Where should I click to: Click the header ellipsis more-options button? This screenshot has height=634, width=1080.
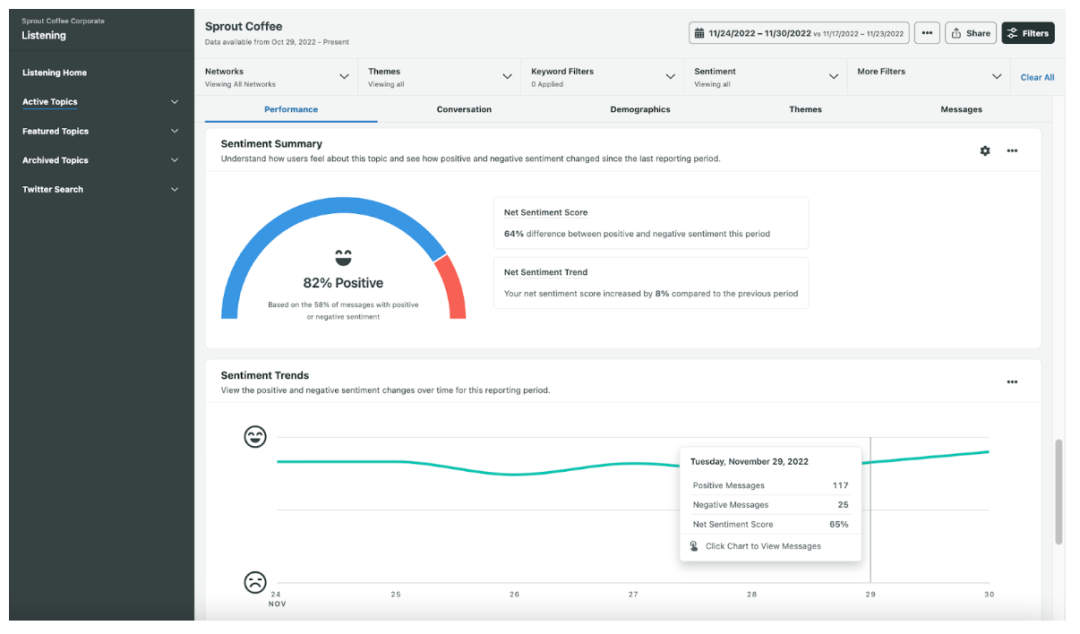[x=927, y=33]
